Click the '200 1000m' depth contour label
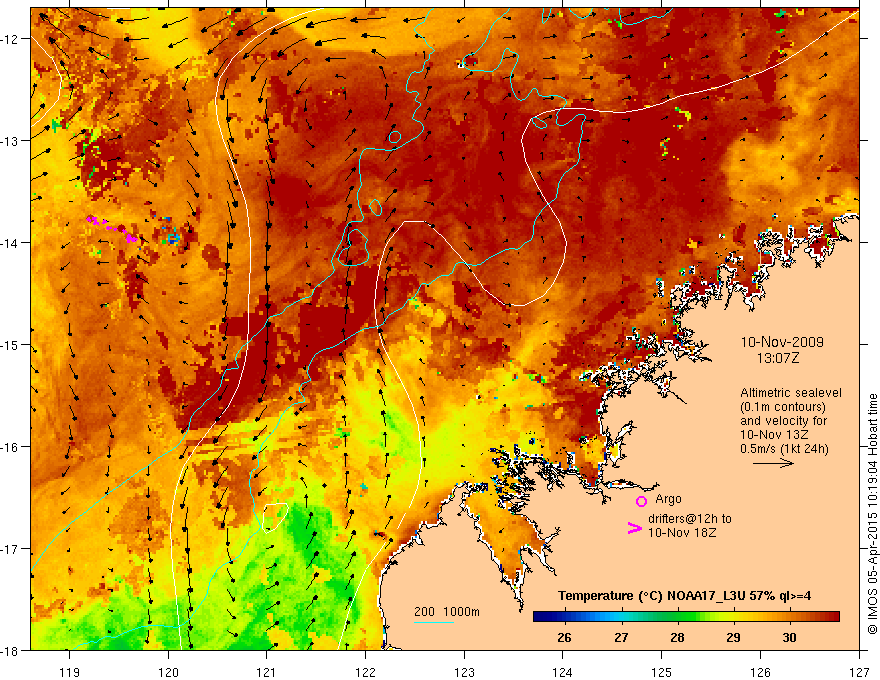This screenshot has width=880, height=680. pos(447,612)
